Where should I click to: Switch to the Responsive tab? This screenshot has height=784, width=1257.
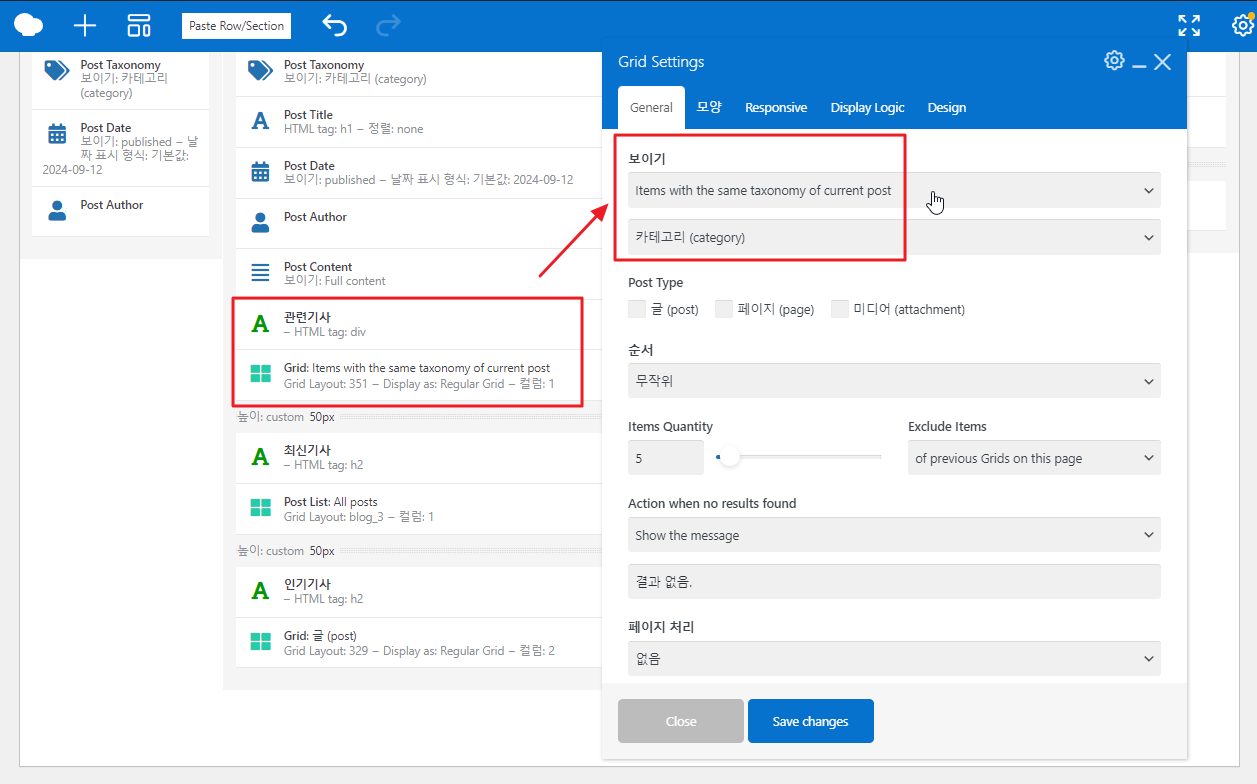pos(776,108)
